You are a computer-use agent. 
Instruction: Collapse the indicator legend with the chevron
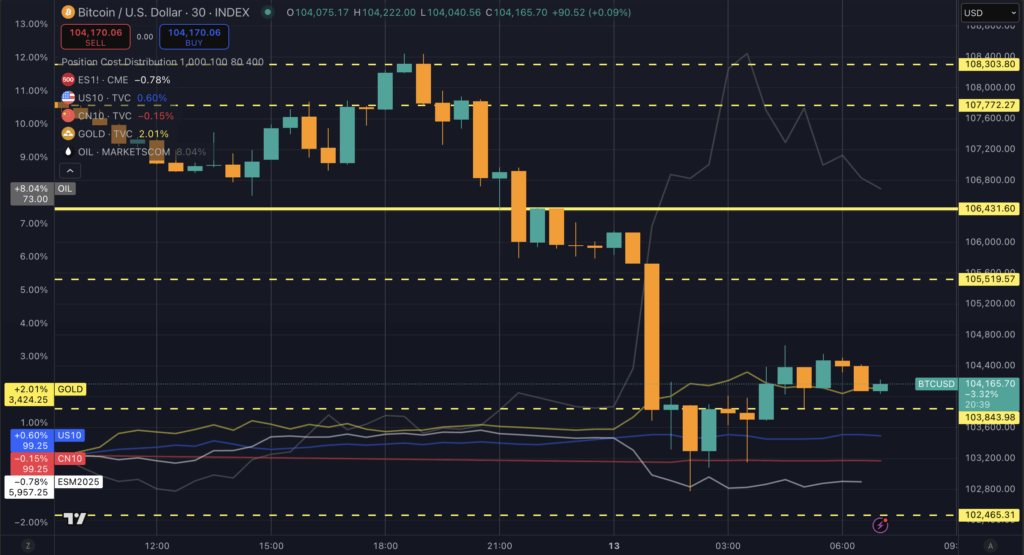pyautogui.click(x=70, y=171)
